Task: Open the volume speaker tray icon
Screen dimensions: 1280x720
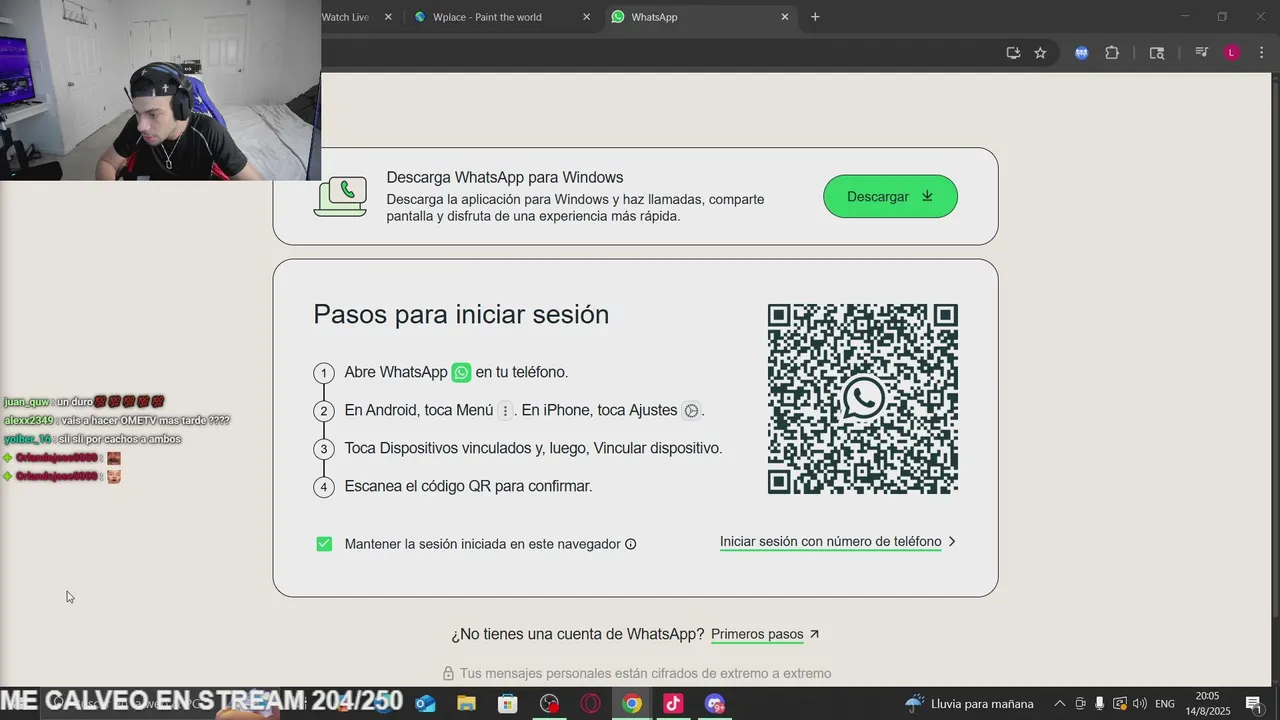Action: click(1140, 703)
